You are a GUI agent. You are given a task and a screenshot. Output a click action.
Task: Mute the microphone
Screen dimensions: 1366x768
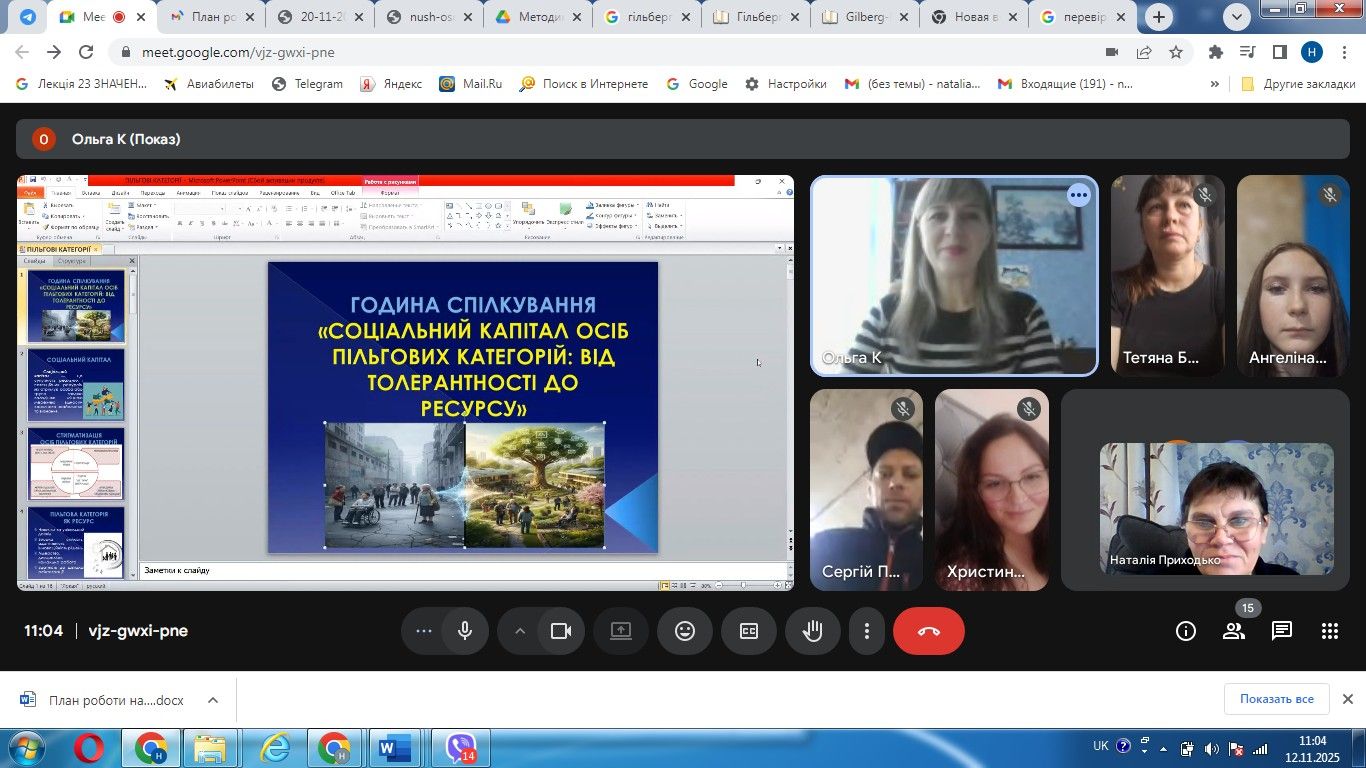pos(465,631)
